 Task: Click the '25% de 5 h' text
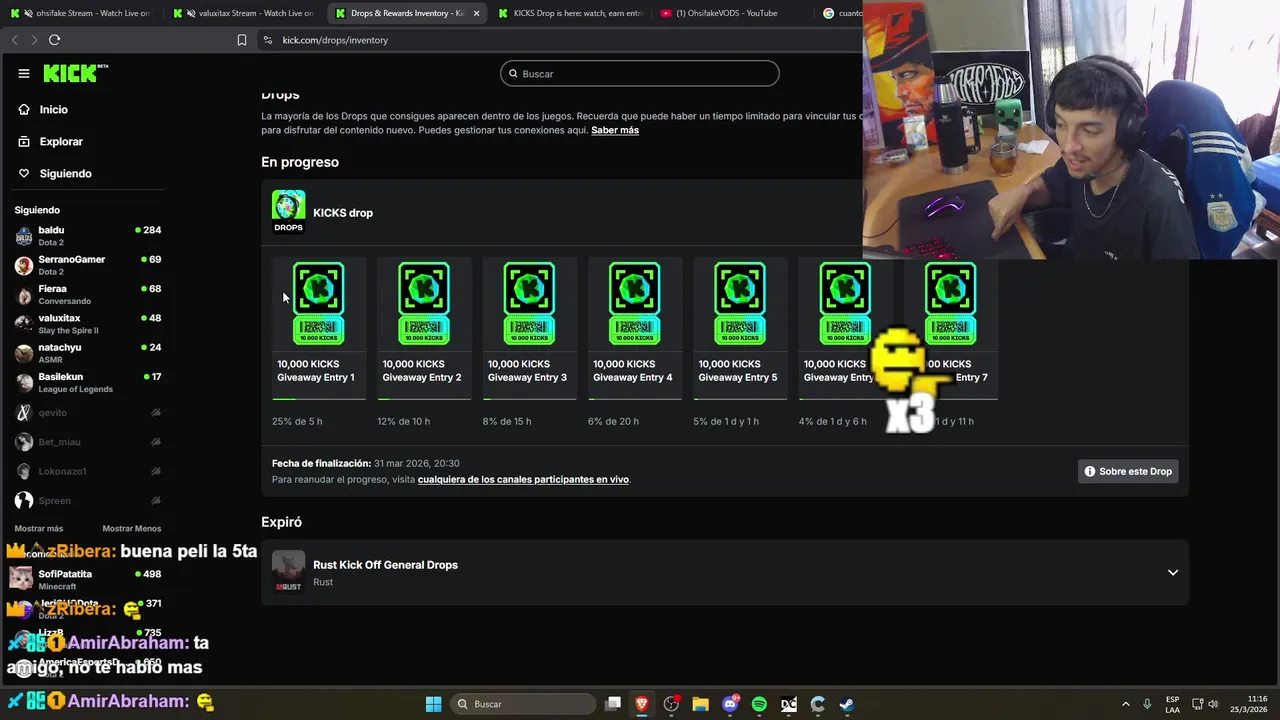297,422
